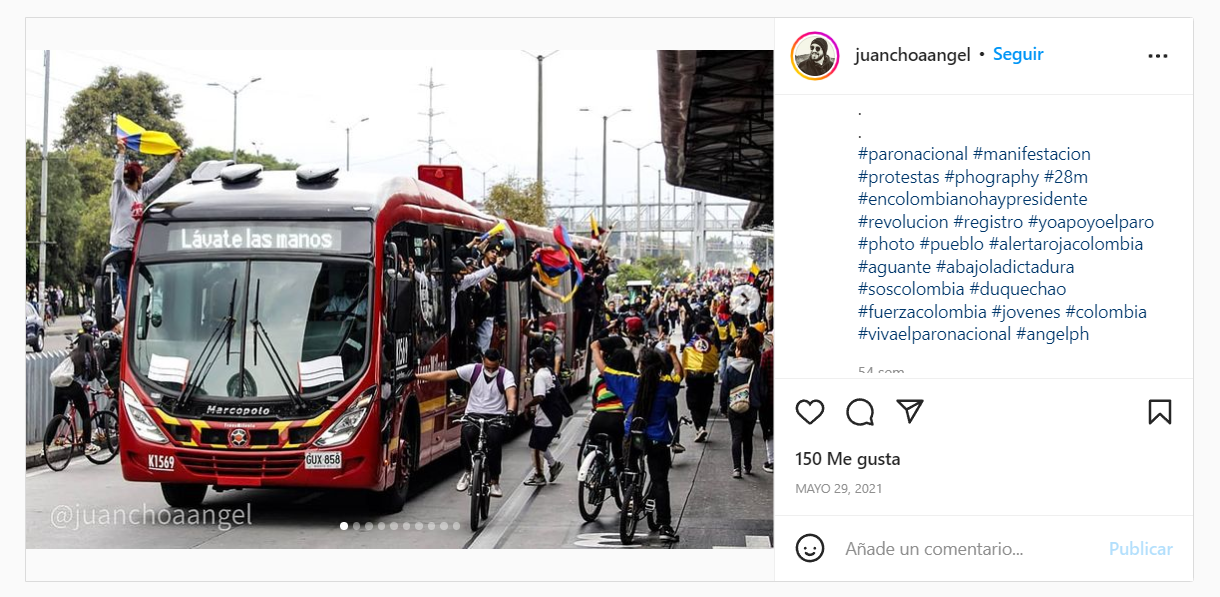This screenshot has width=1220, height=597.
Task: Advance to next photo arrow
Action: (x=744, y=299)
